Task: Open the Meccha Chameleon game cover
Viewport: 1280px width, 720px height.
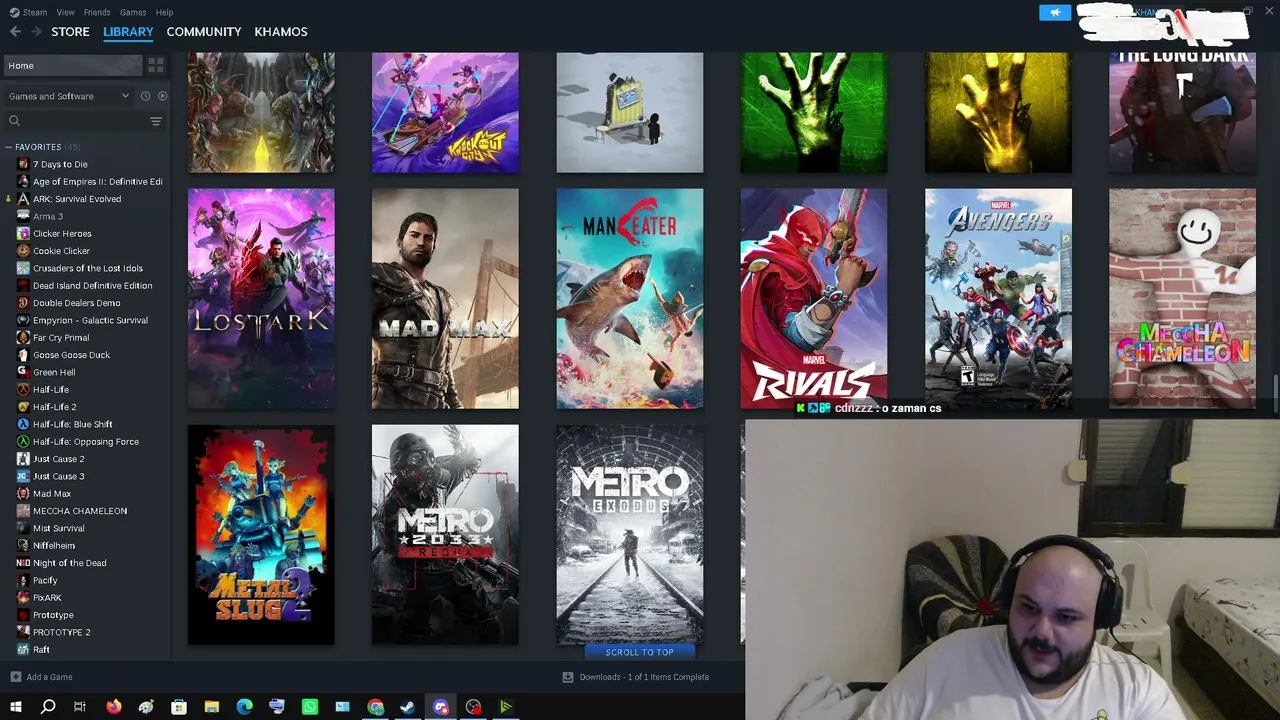Action: point(1182,298)
